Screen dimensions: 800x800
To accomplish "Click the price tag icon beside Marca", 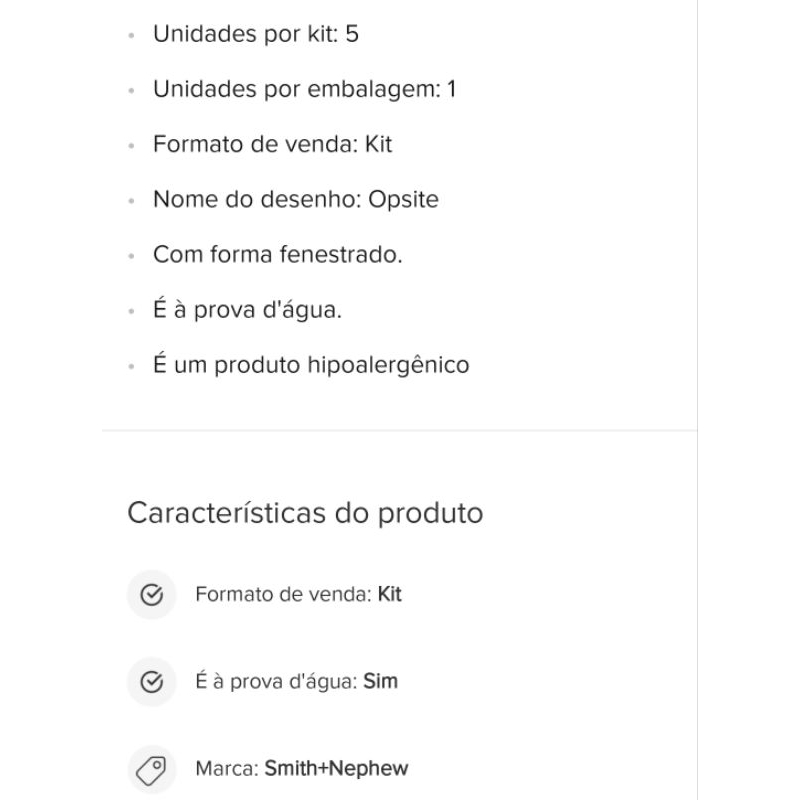I will point(152,769).
